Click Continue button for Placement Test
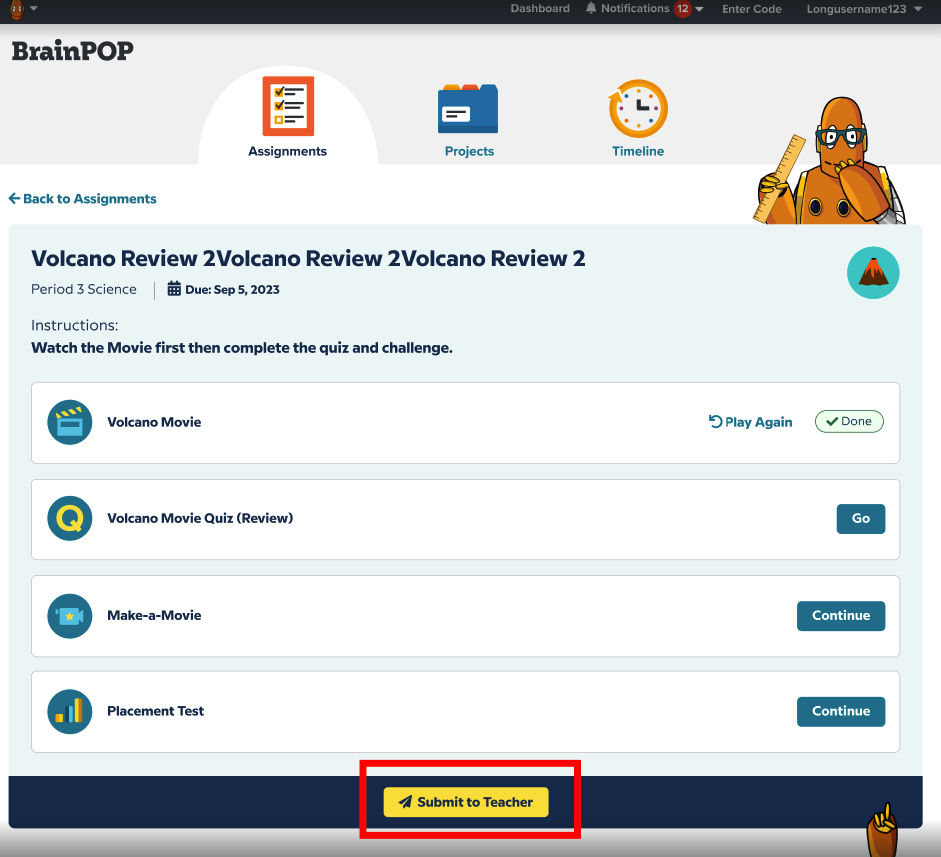This screenshot has width=941, height=857. 840,711
